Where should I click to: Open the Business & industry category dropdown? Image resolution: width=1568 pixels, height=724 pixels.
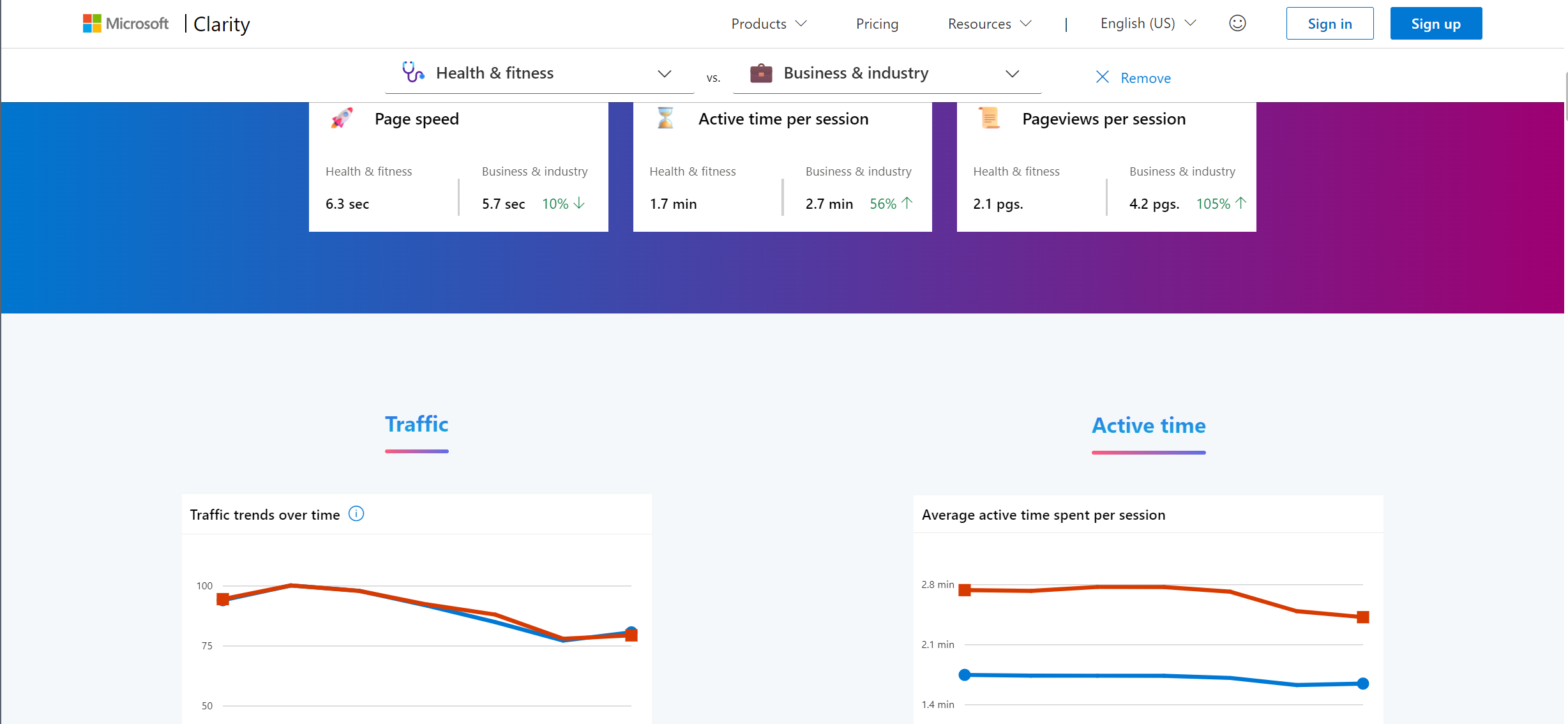(1012, 73)
